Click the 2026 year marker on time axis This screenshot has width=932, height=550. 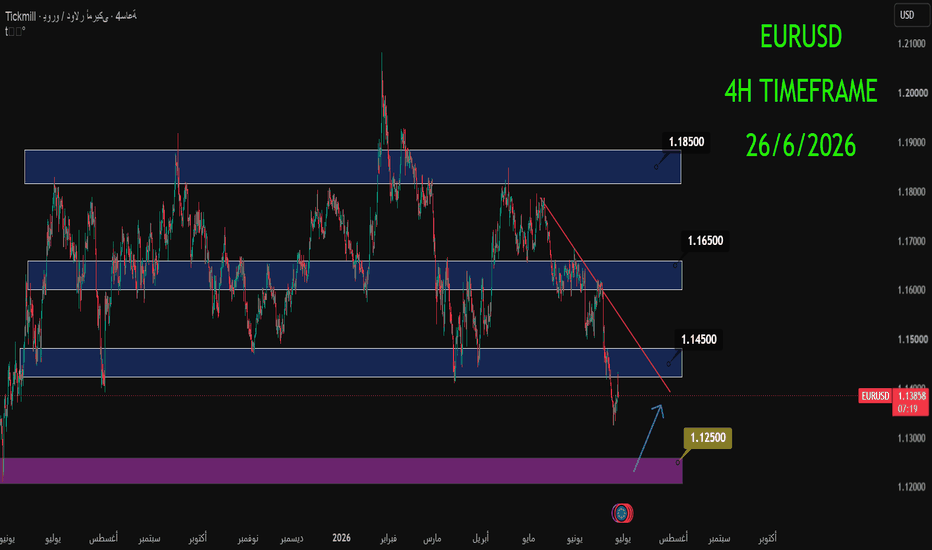341,538
